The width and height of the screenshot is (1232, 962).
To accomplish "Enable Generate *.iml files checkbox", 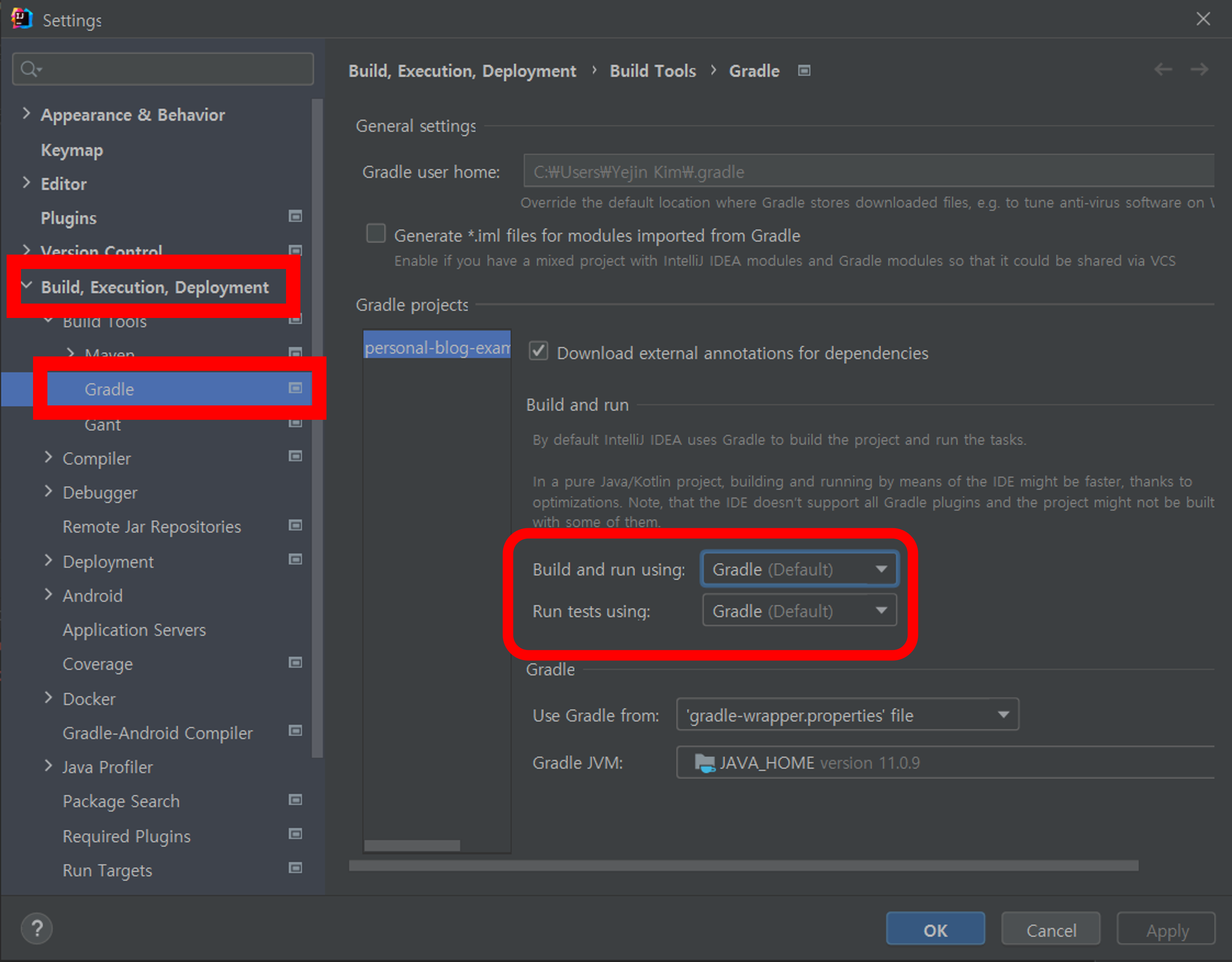I will 376,233.
